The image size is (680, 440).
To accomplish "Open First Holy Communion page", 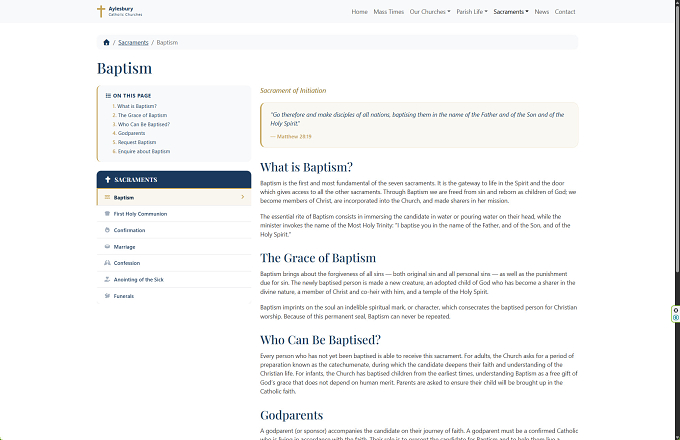I will point(174,214).
